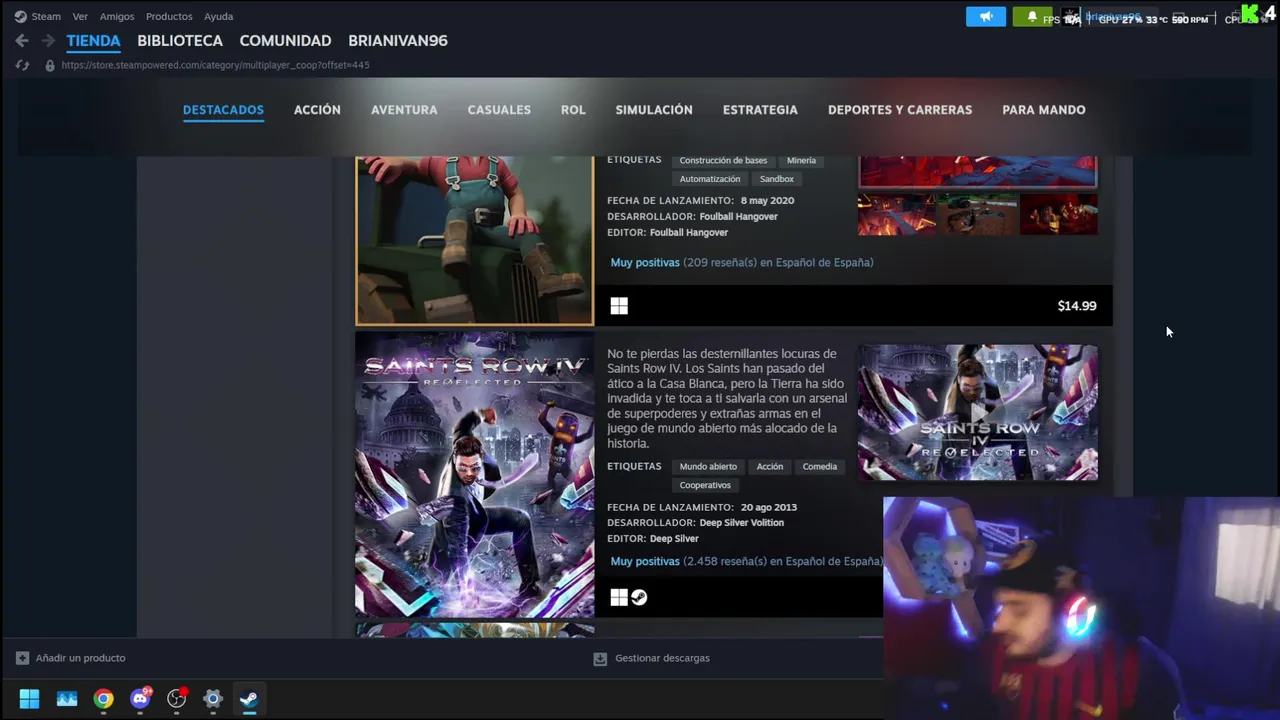Open the BRIANIVAN96 profile section
The width and height of the screenshot is (1280, 720).
(x=398, y=41)
